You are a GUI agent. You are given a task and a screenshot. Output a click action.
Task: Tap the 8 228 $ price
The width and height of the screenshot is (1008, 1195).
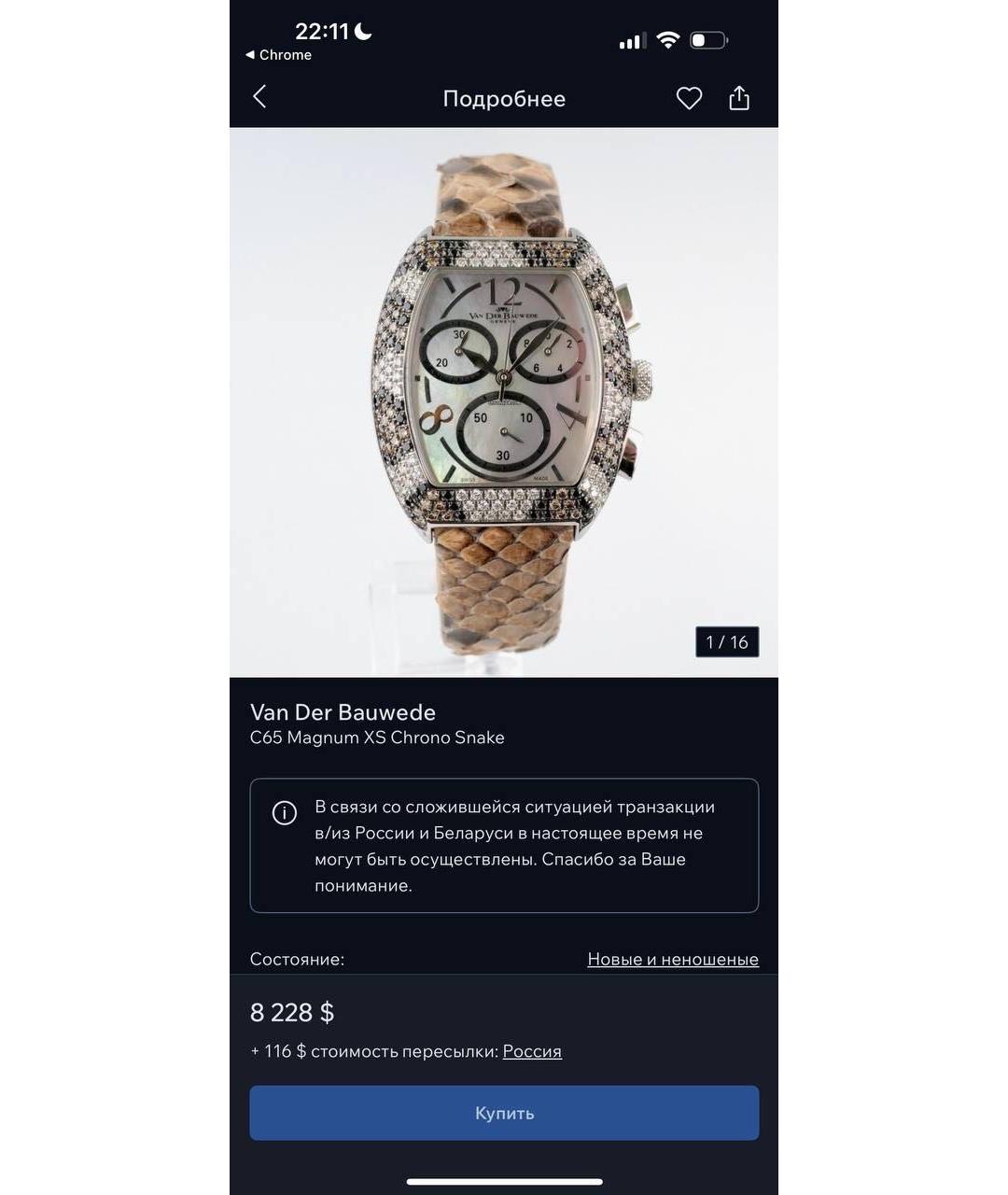[x=292, y=1012]
